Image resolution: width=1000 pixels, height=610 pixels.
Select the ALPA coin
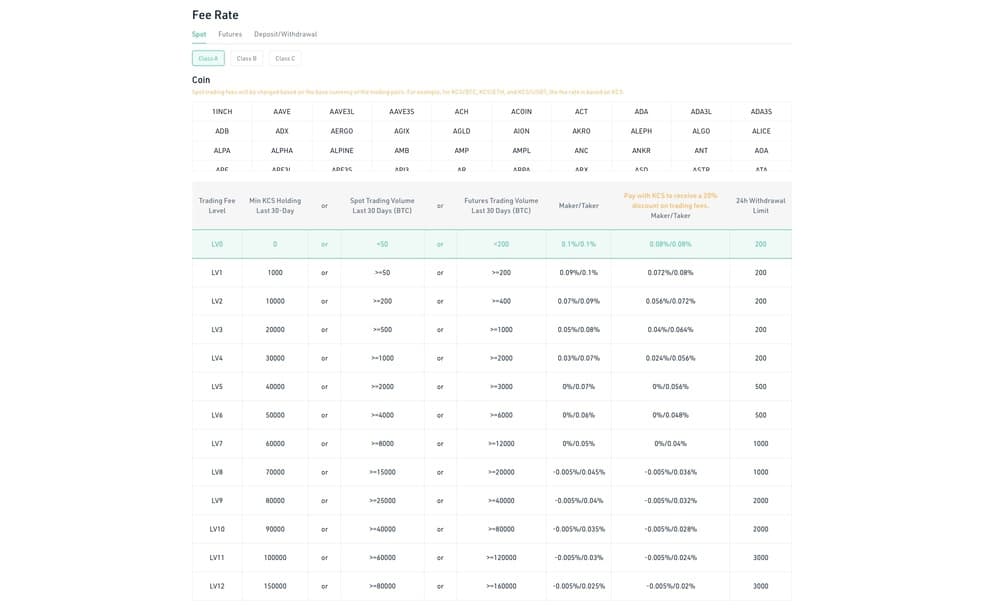[x=222, y=151]
